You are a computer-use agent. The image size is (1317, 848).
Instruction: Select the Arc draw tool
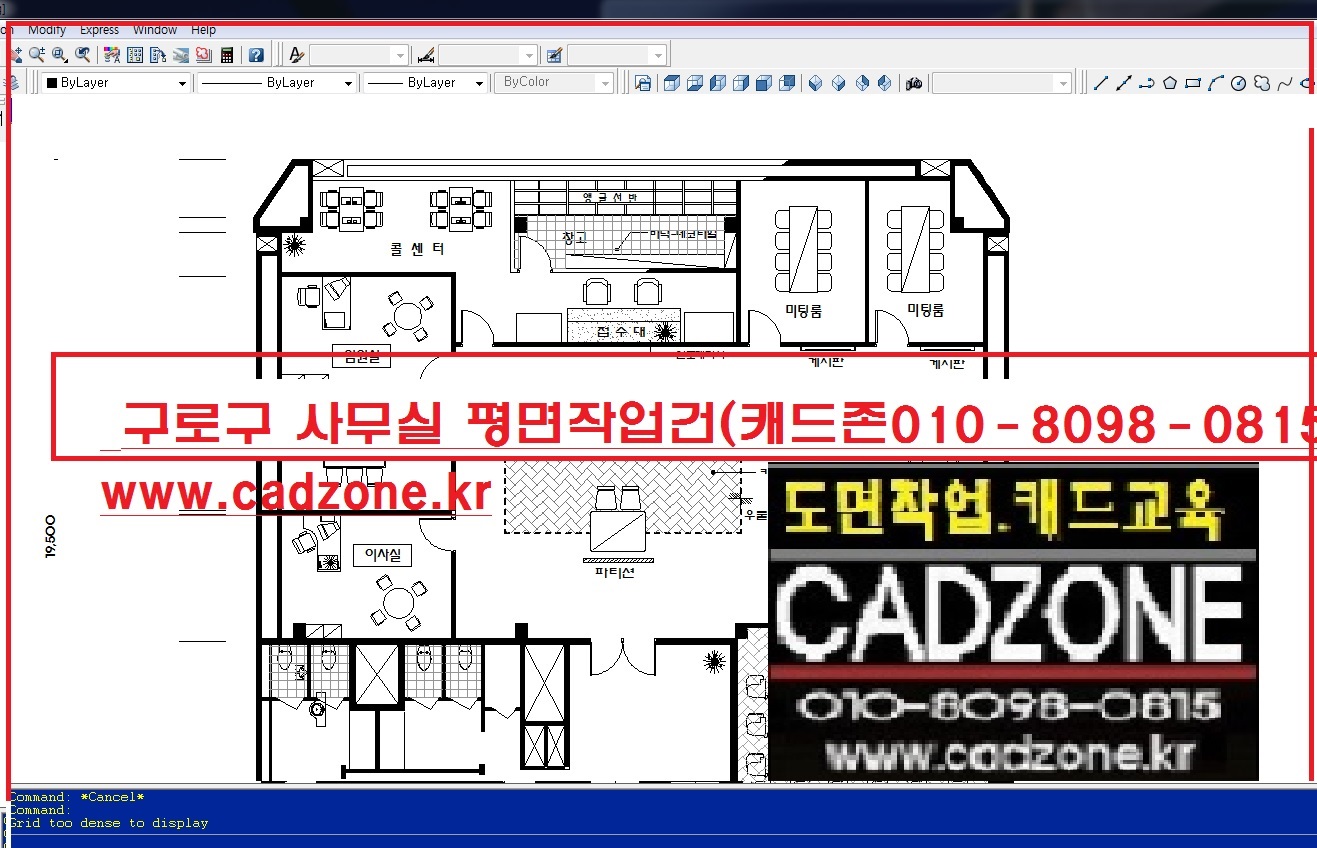1216,83
